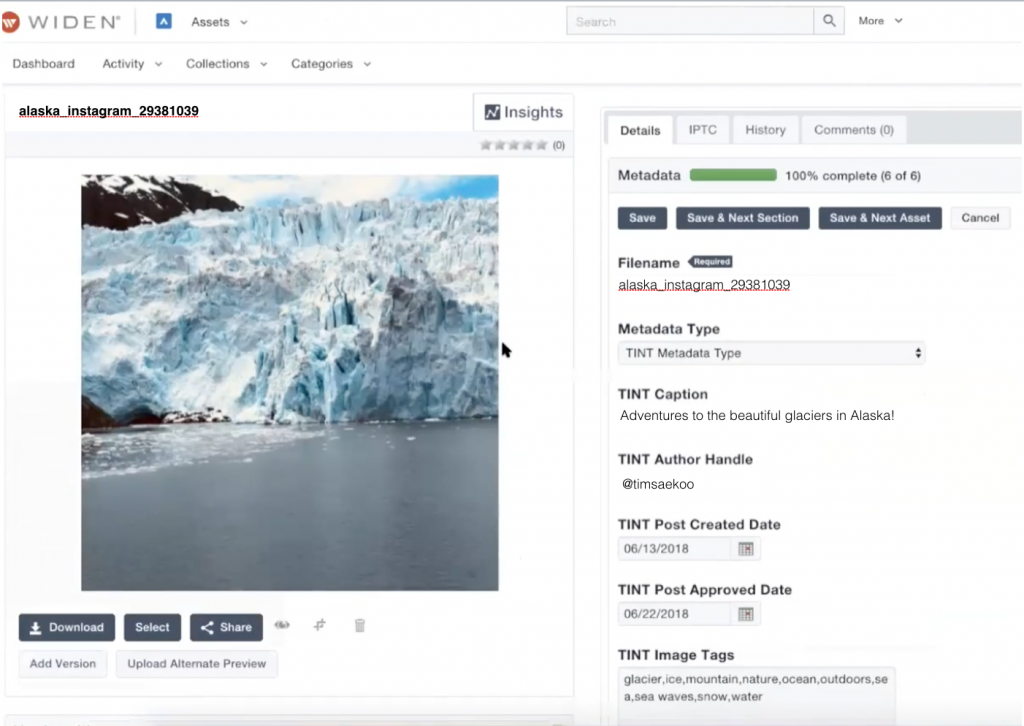Open the Collections menu
The width and height of the screenshot is (1024, 726).
click(227, 63)
